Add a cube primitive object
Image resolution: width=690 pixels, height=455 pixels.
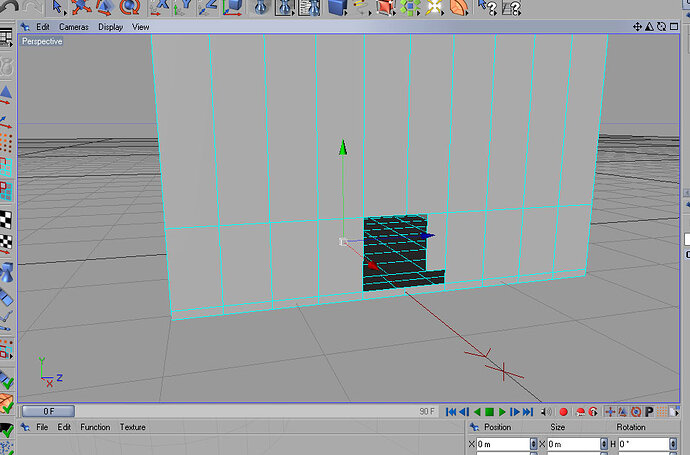[x=338, y=7]
